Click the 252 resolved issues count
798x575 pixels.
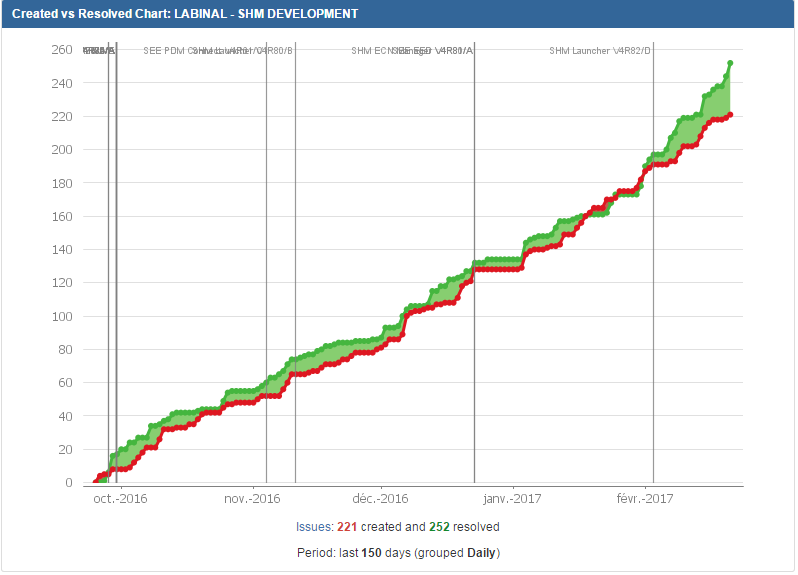point(441,526)
